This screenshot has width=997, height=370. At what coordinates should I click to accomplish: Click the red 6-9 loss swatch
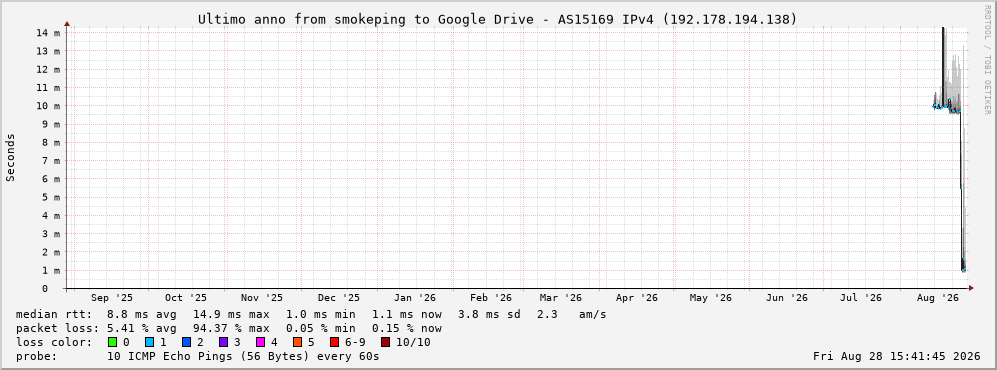tap(334, 343)
